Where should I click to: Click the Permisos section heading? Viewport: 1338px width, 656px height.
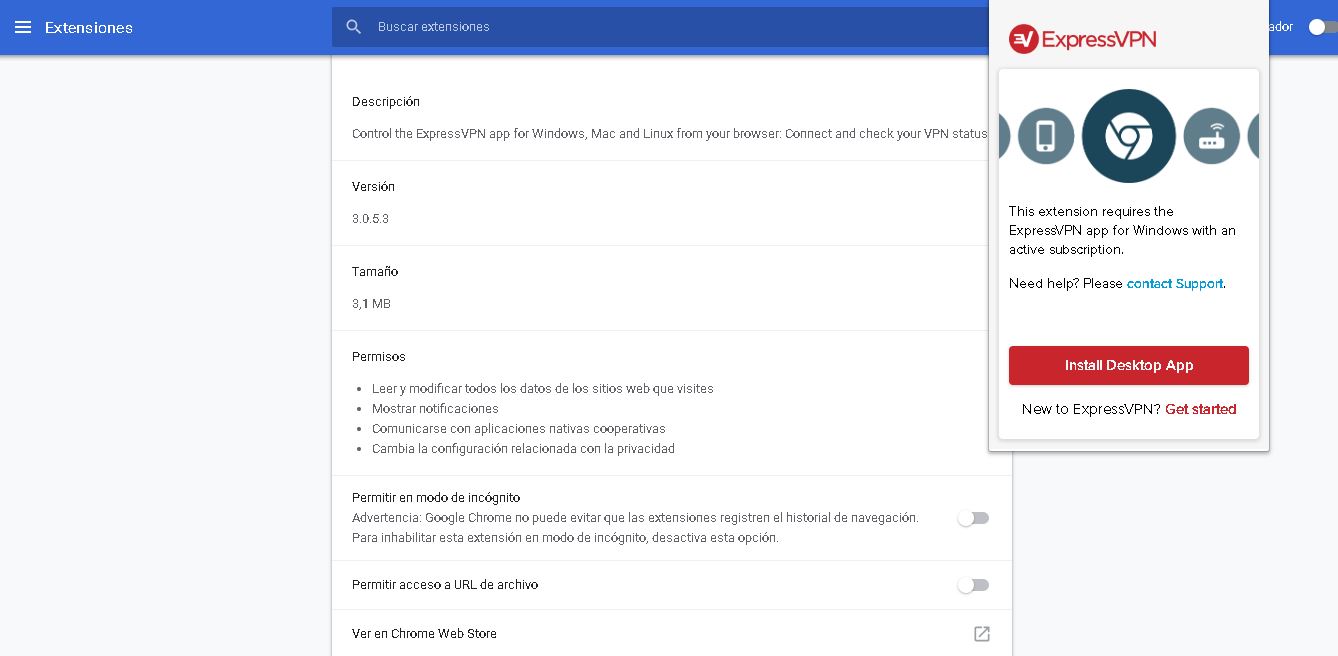379,357
